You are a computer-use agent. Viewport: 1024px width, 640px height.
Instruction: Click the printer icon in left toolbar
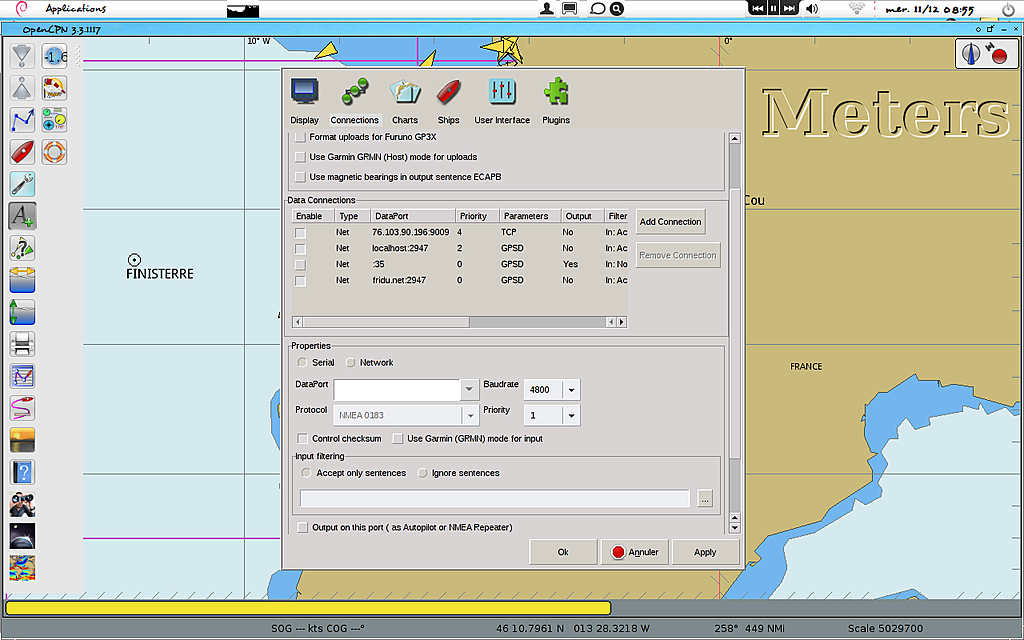pyautogui.click(x=22, y=344)
